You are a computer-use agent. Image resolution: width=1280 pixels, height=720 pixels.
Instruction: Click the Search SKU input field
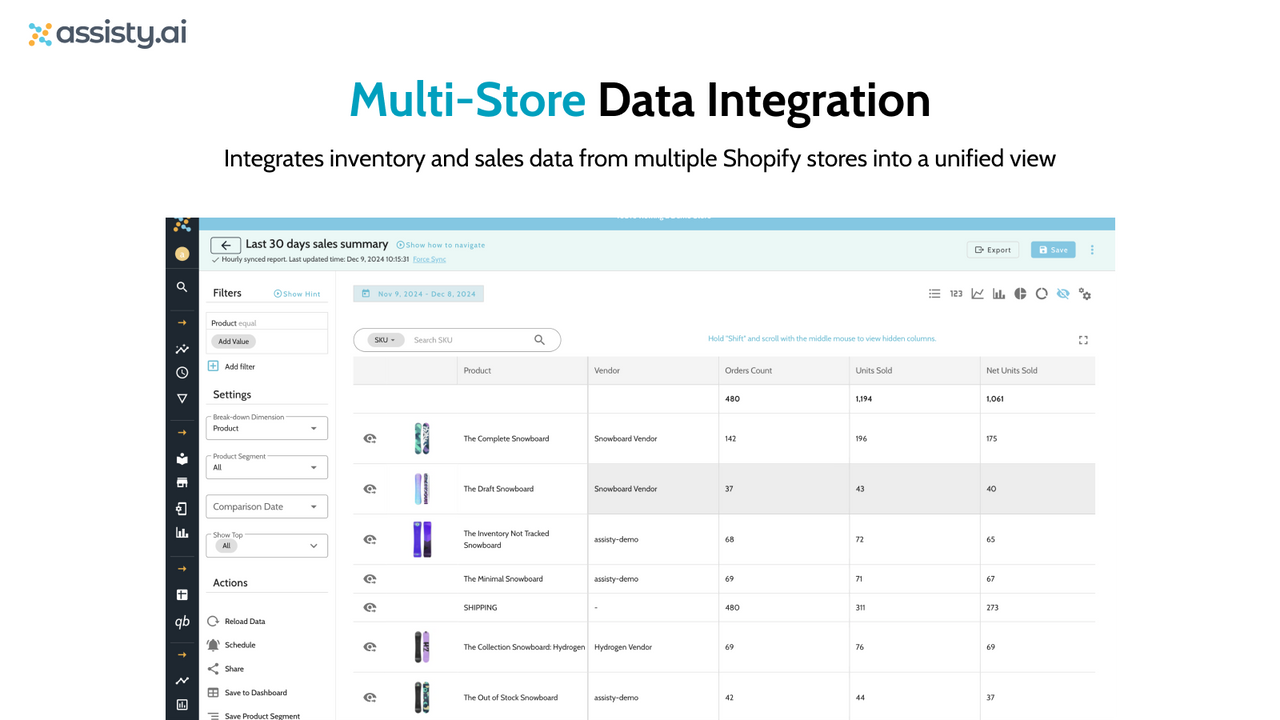pos(470,340)
